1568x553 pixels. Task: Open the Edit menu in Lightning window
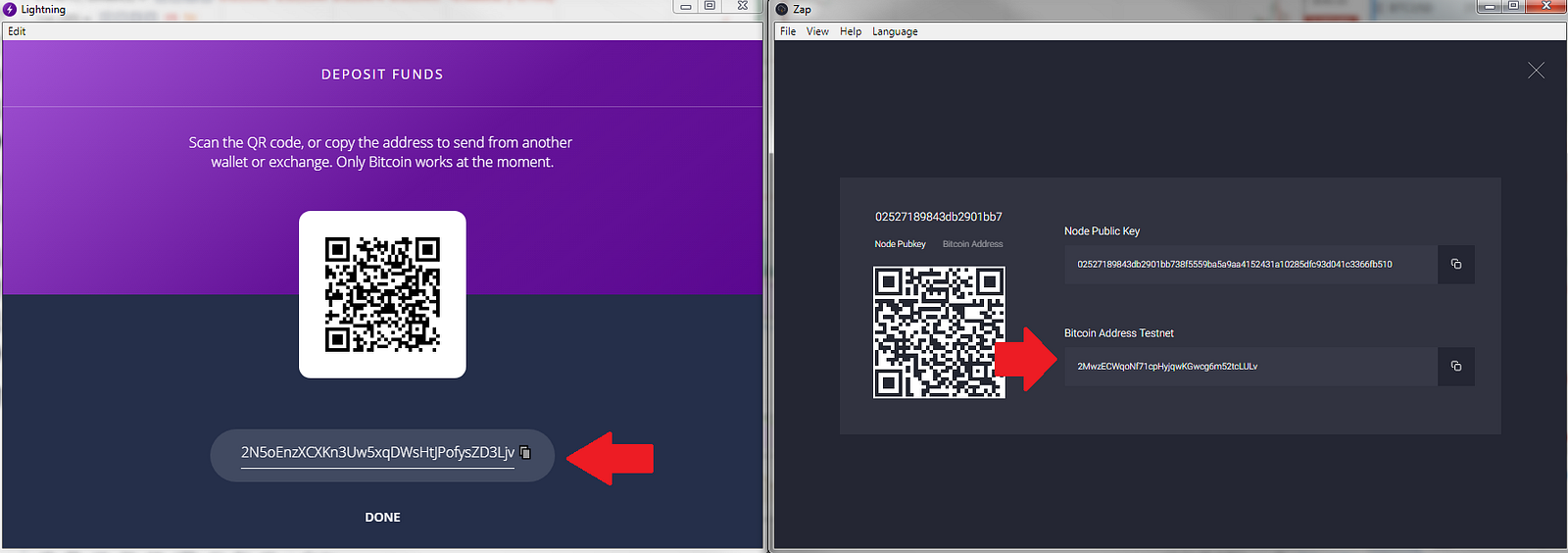click(17, 31)
